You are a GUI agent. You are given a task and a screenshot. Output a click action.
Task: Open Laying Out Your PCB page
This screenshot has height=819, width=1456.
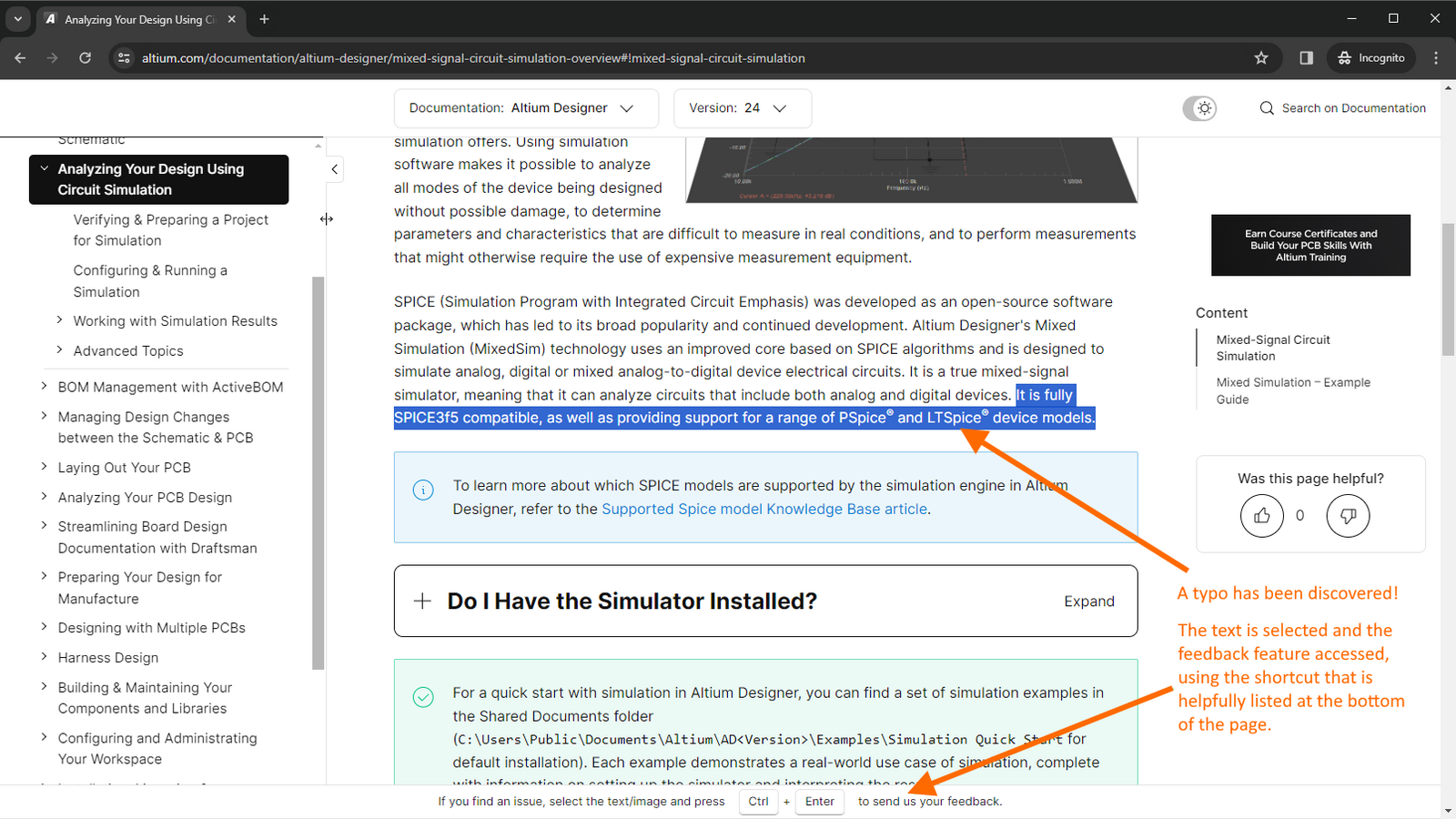(x=125, y=468)
